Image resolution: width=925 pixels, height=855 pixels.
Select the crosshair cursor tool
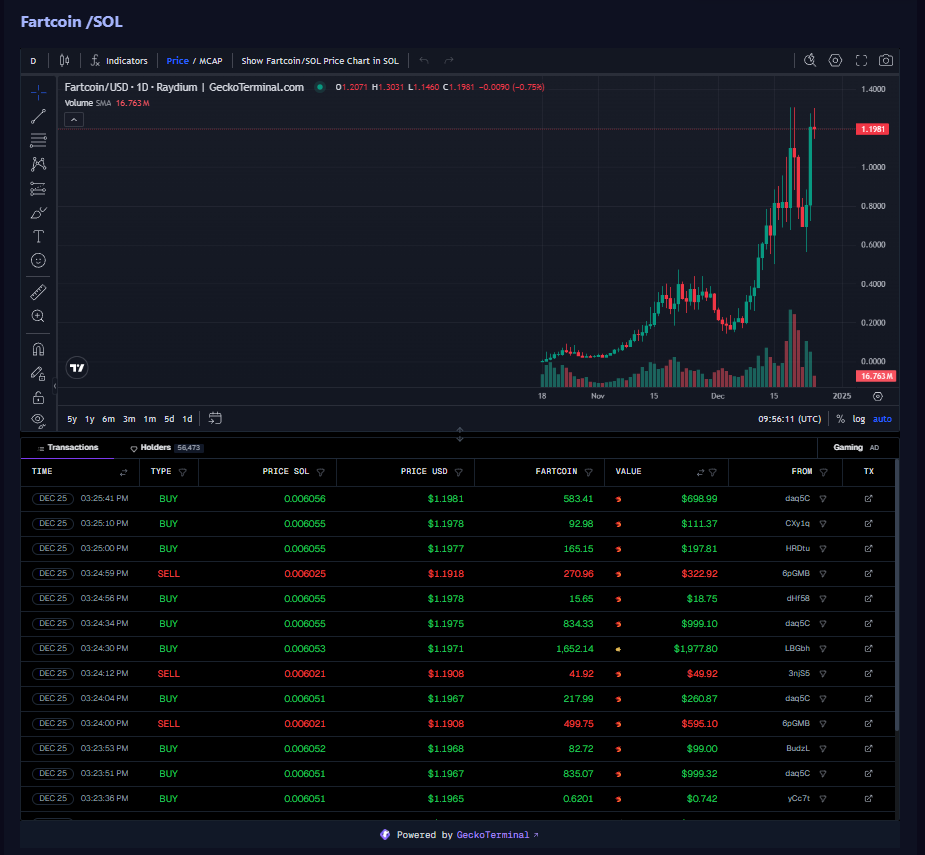tap(38, 92)
